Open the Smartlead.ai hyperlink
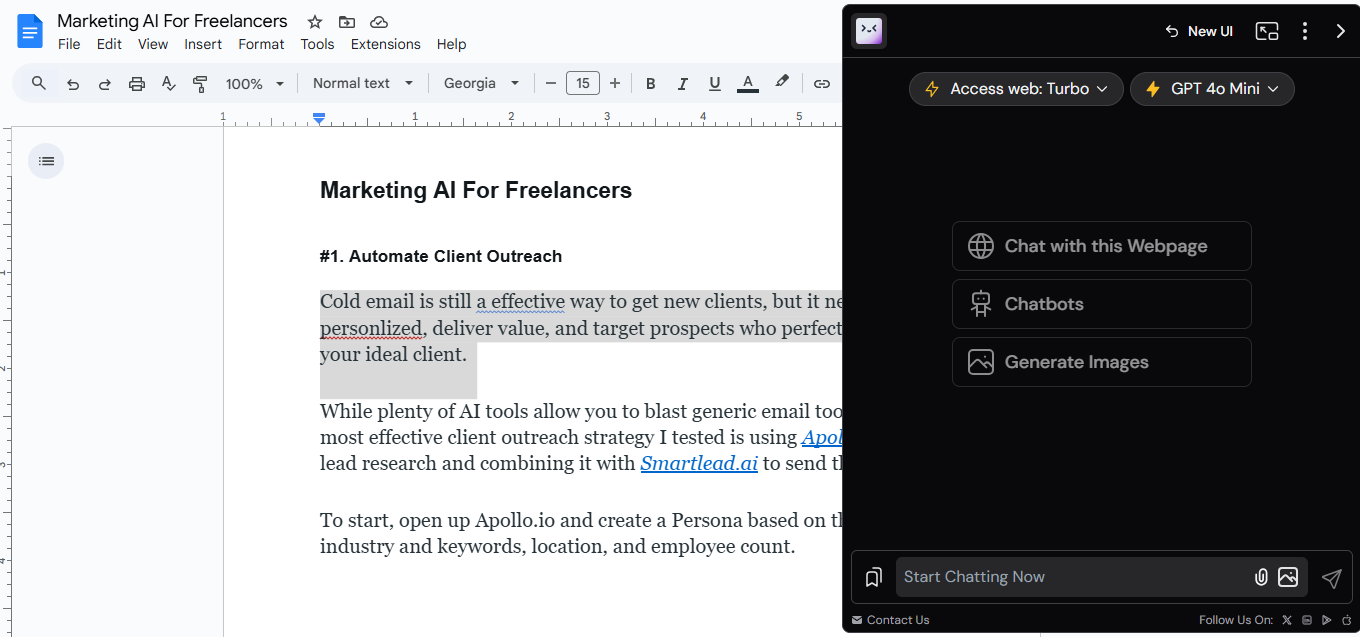This screenshot has width=1360, height=637. click(x=699, y=463)
